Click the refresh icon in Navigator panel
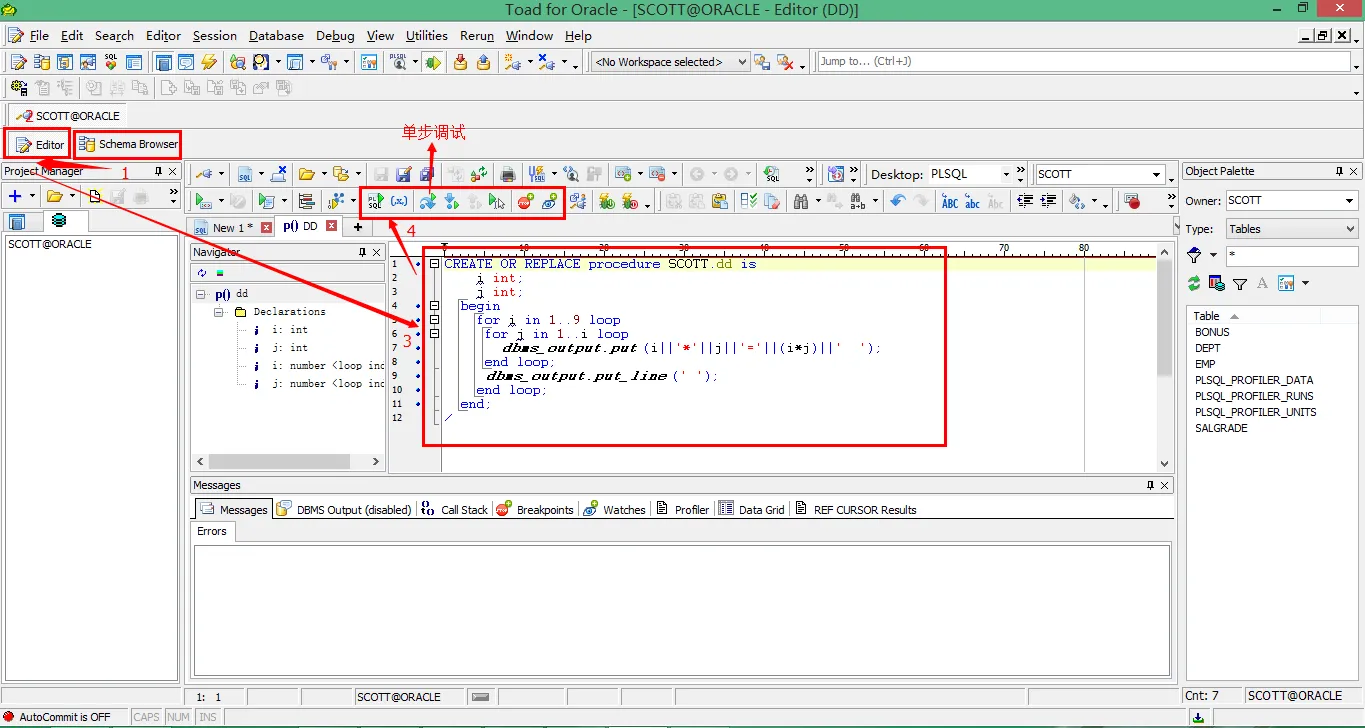 pos(202,272)
